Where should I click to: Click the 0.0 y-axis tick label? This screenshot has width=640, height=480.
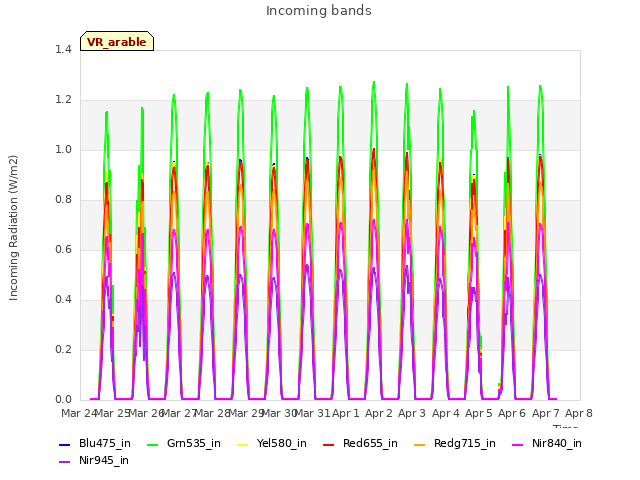click(x=63, y=400)
